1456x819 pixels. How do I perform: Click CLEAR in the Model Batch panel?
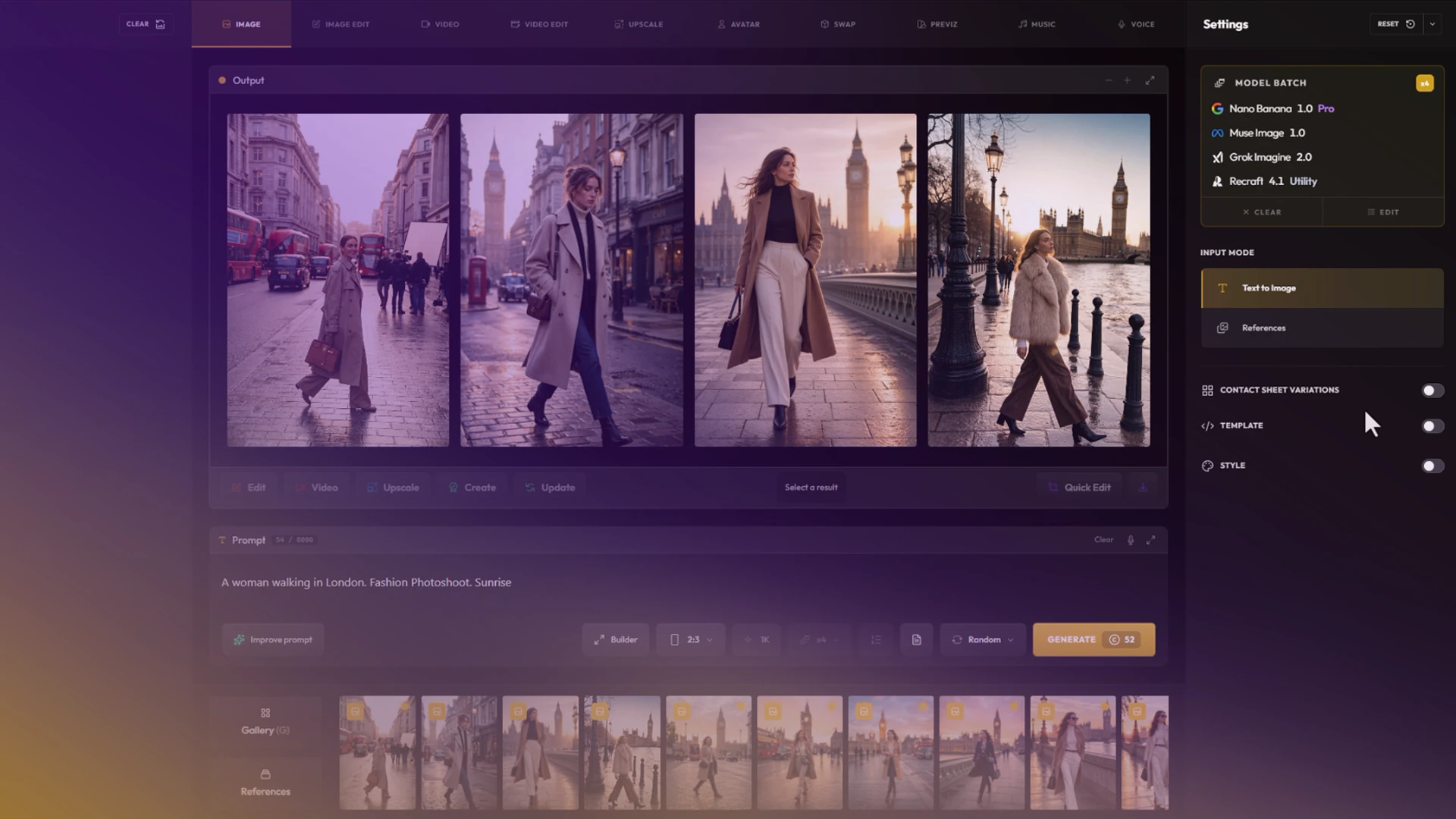pos(1262,212)
